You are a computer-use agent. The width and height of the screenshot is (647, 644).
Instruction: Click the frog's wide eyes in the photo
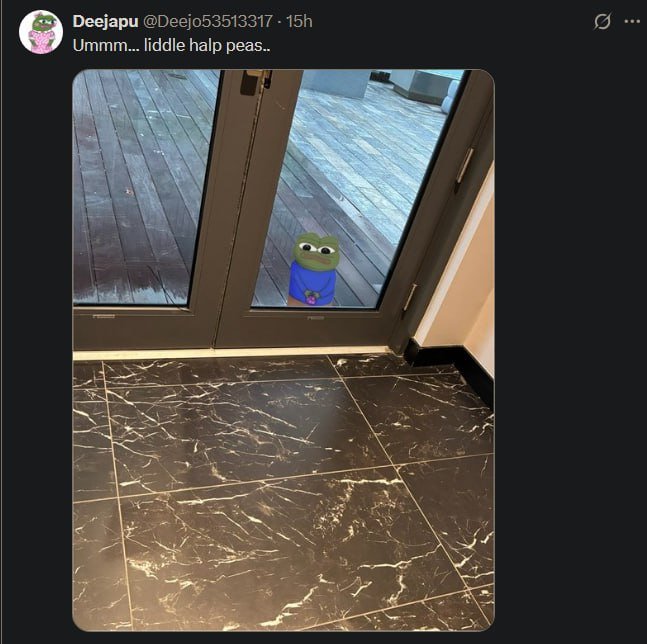point(317,248)
